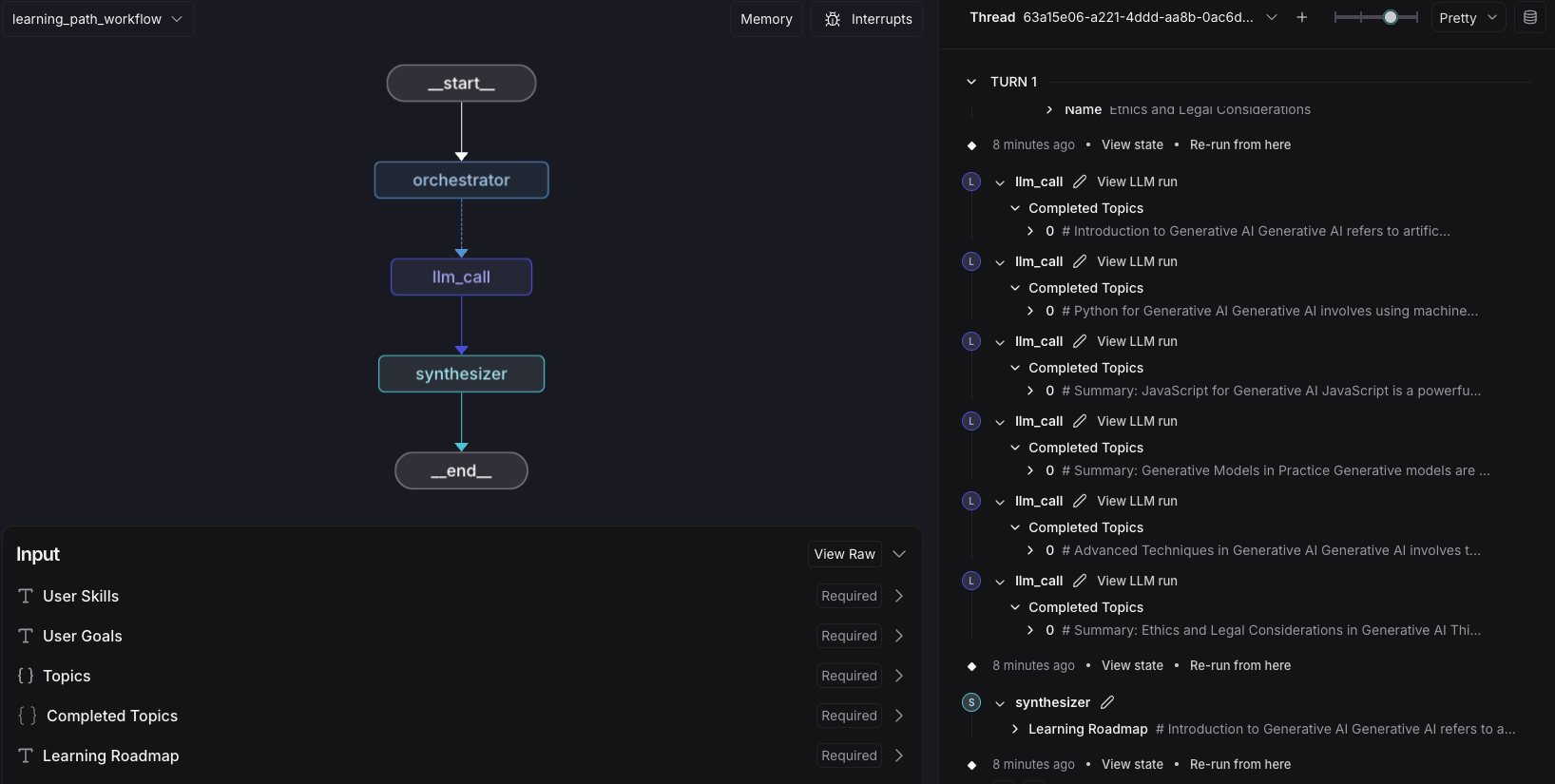This screenshot has height=784, width=1555.
Task: Open the thread ID selector dropdown
Action: click(x=1272, y=18)
